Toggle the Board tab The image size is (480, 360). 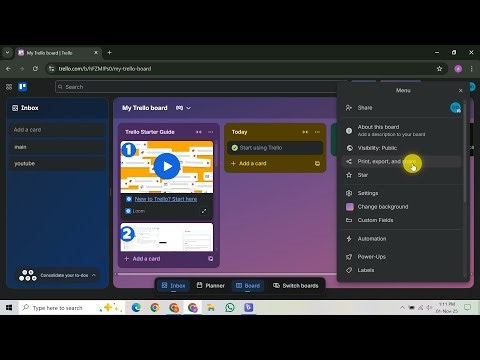[248, 286]
